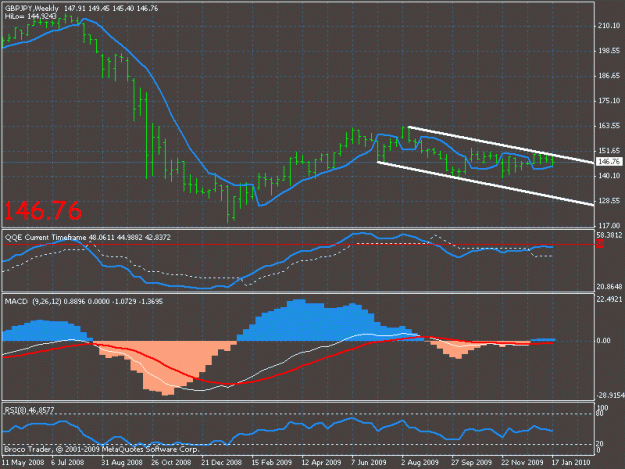
Task: Click the -28.9154 MACD scale value
Action: [x=610, y=395]
